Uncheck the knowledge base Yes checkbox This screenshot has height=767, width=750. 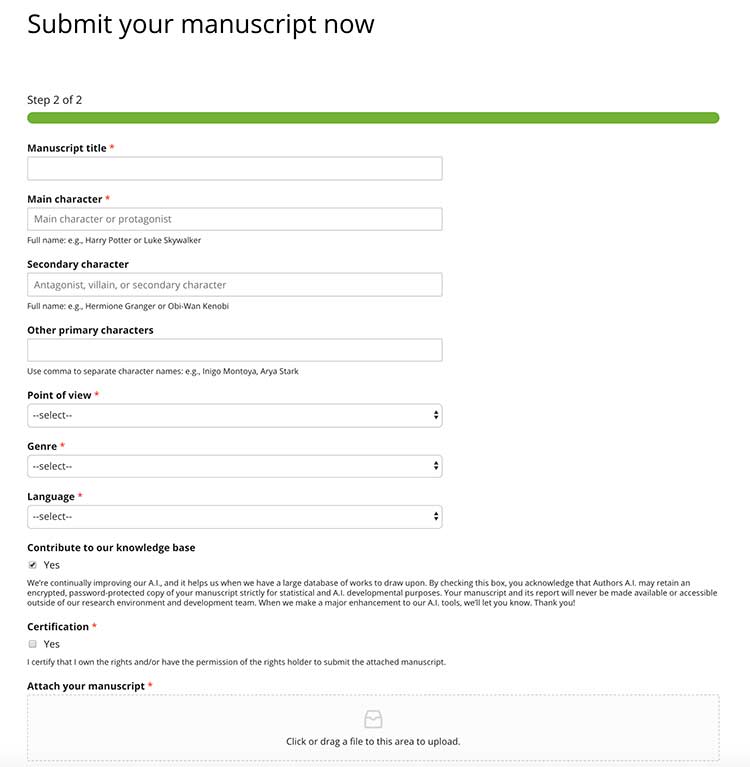point(33,565)
